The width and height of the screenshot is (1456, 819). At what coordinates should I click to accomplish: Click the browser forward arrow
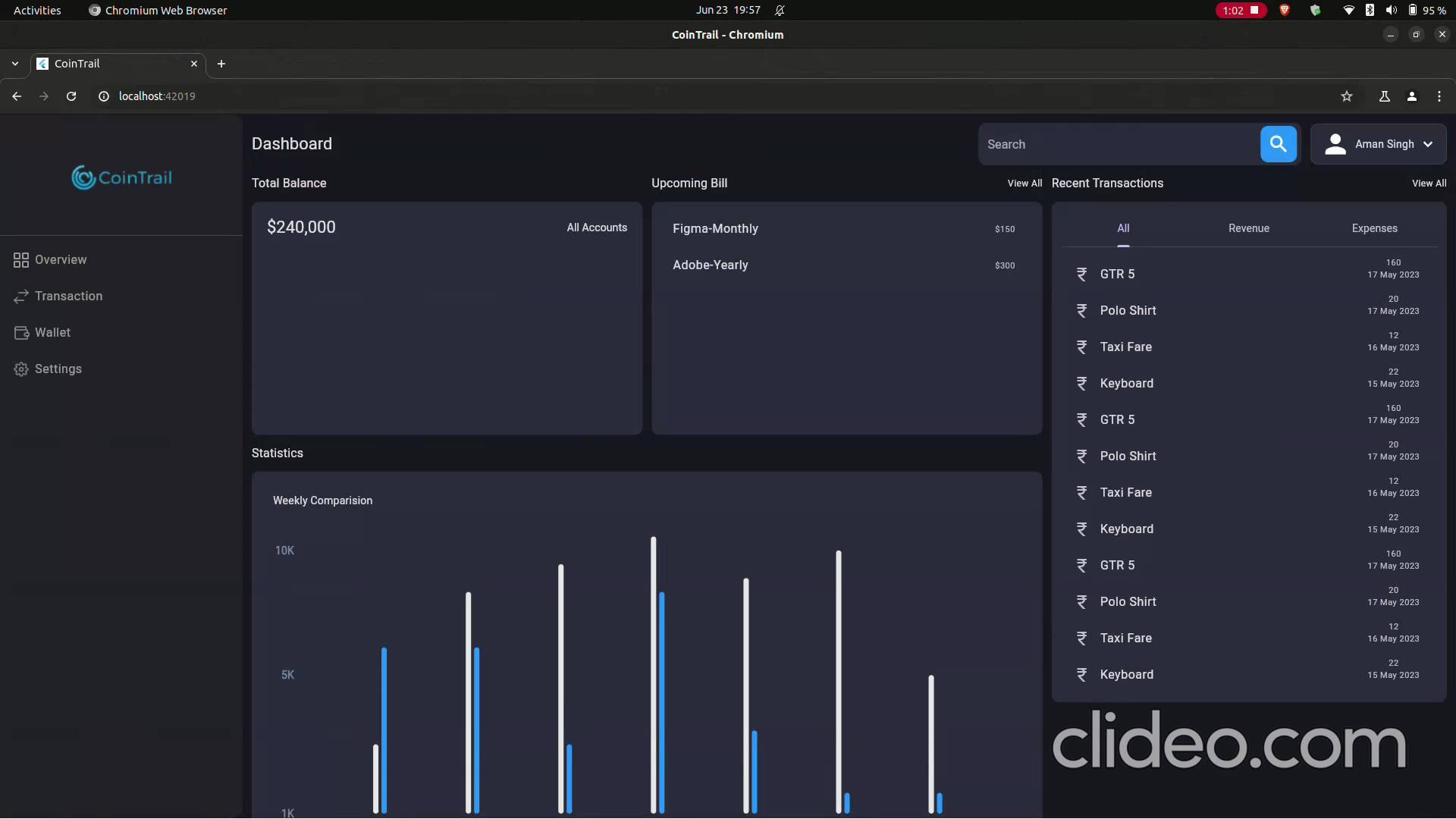[x=44, y=96]
